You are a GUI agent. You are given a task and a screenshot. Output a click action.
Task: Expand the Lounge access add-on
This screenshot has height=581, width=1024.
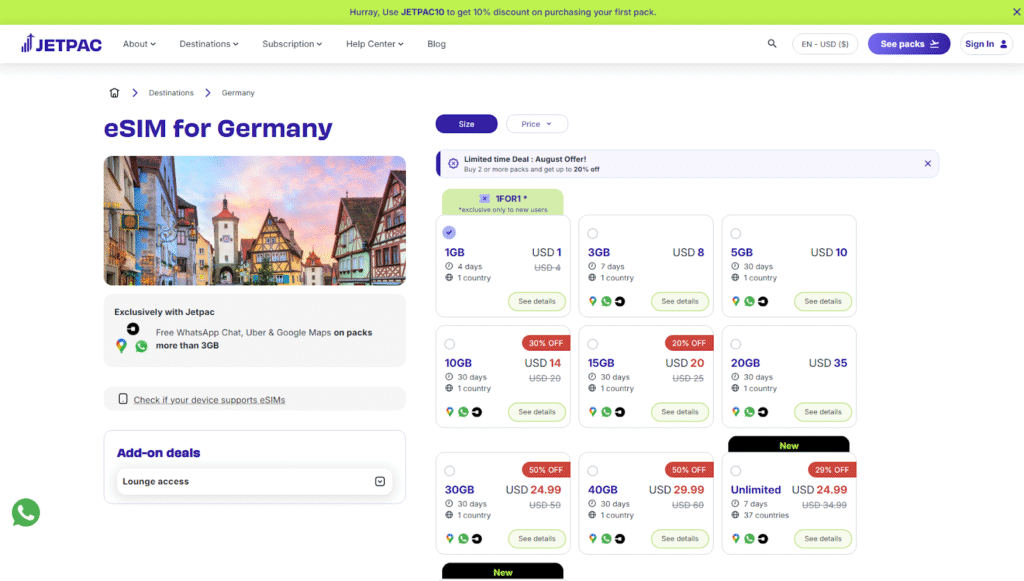click(379, 481)
